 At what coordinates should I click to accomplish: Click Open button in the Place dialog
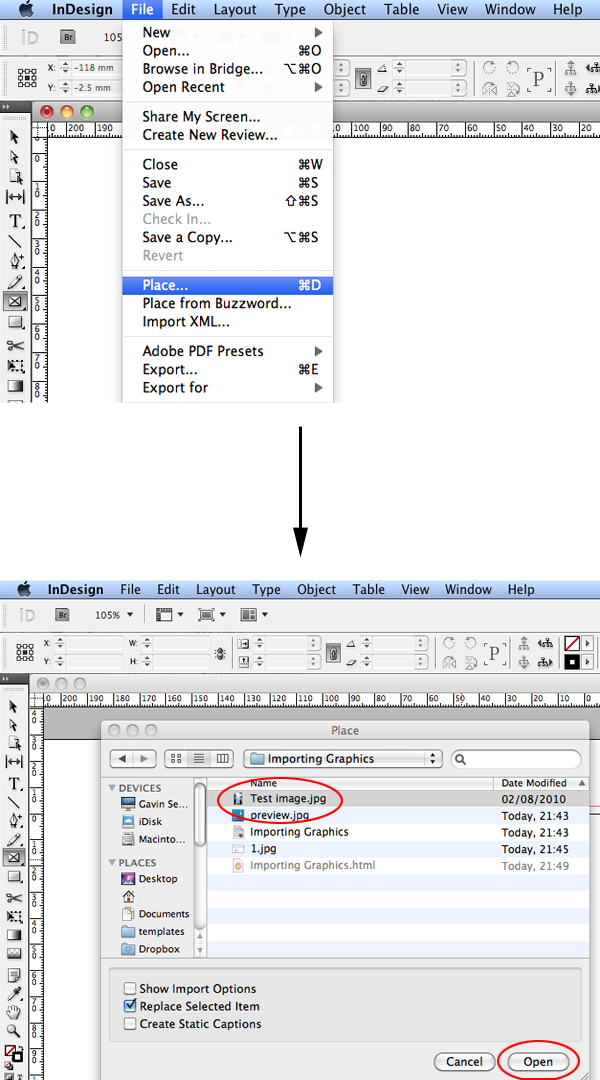[538, 1061]
